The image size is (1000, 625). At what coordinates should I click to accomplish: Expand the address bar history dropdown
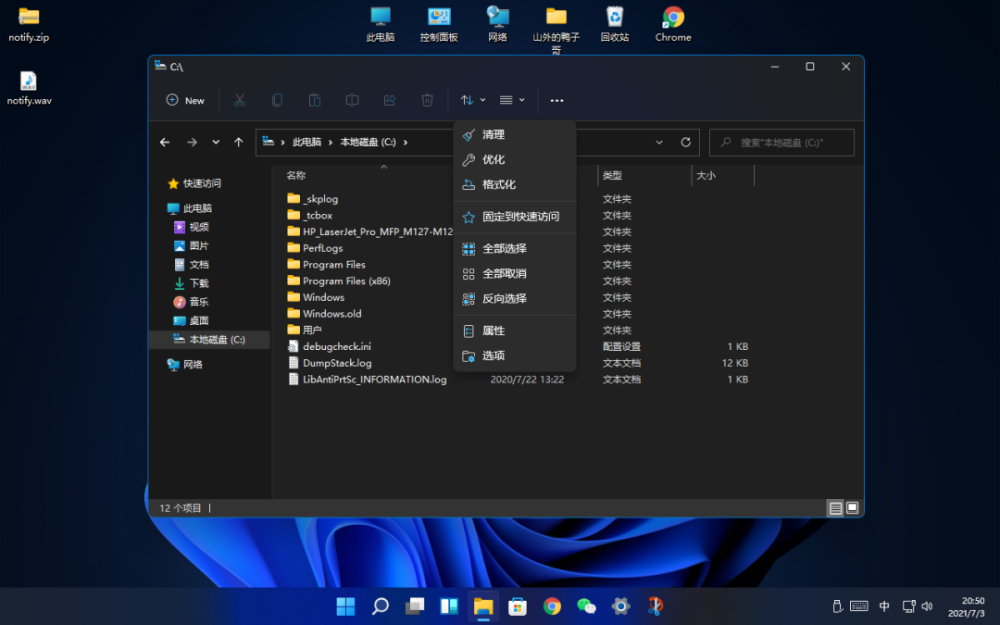(x=660, y=142)
